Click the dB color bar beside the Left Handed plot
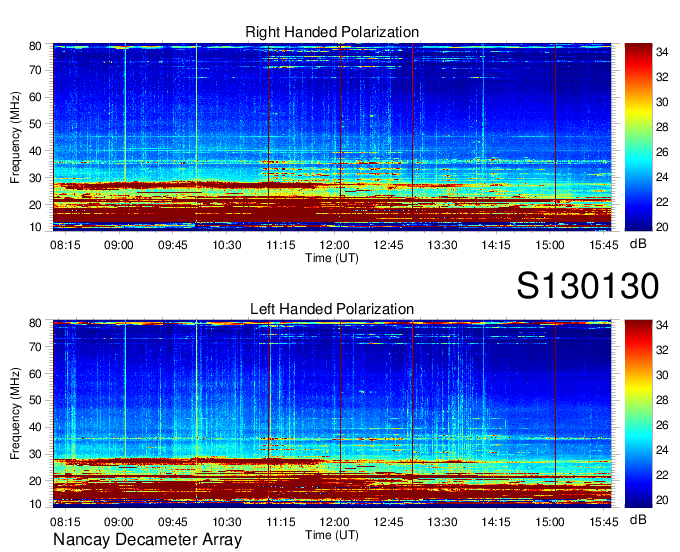 pos(638,414)
